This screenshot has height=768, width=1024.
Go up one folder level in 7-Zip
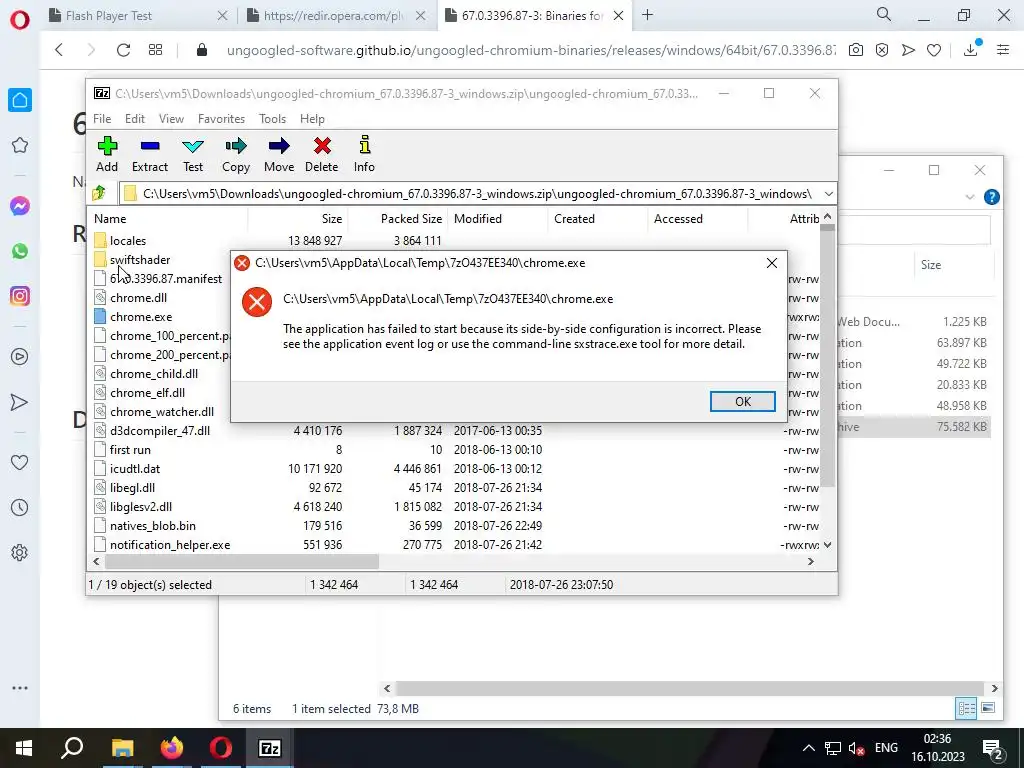pyautogui.click(x=99, y=193)
